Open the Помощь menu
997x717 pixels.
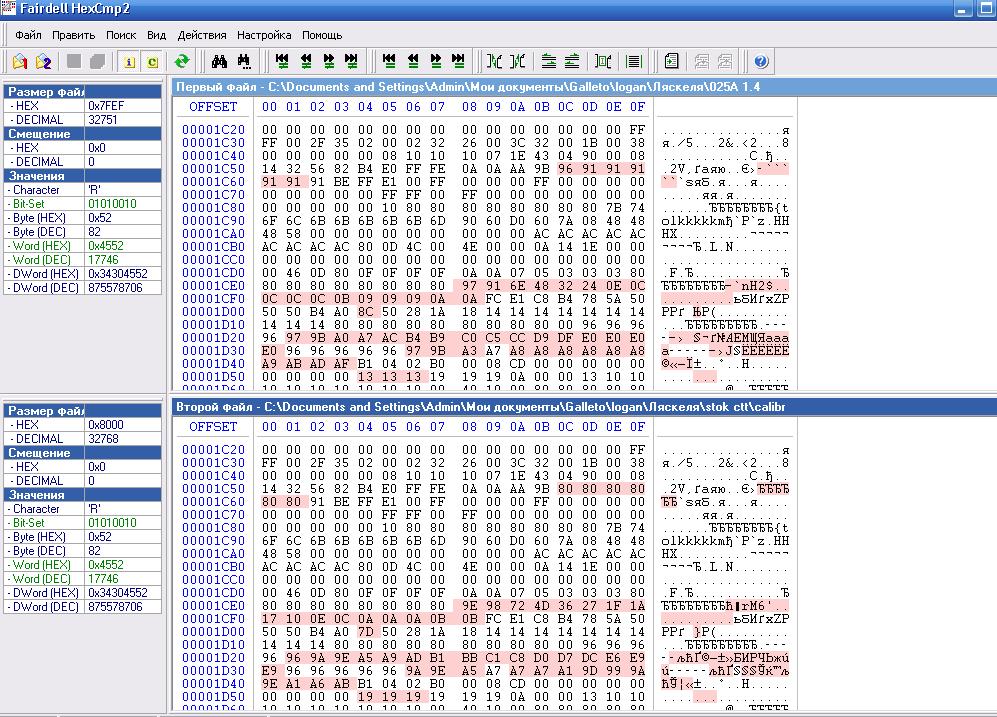(x=322, y=35)
